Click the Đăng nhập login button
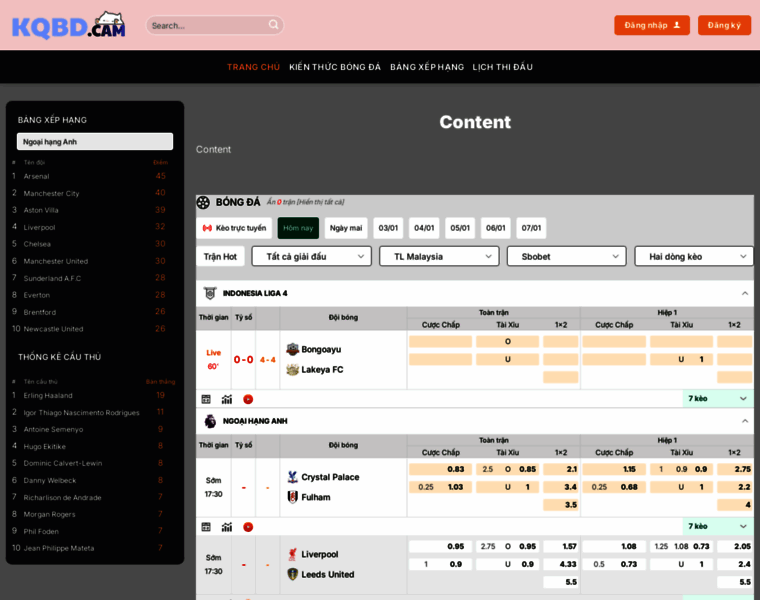The height and width of the screenshot is (600, 760). click(x=652, y=25)
